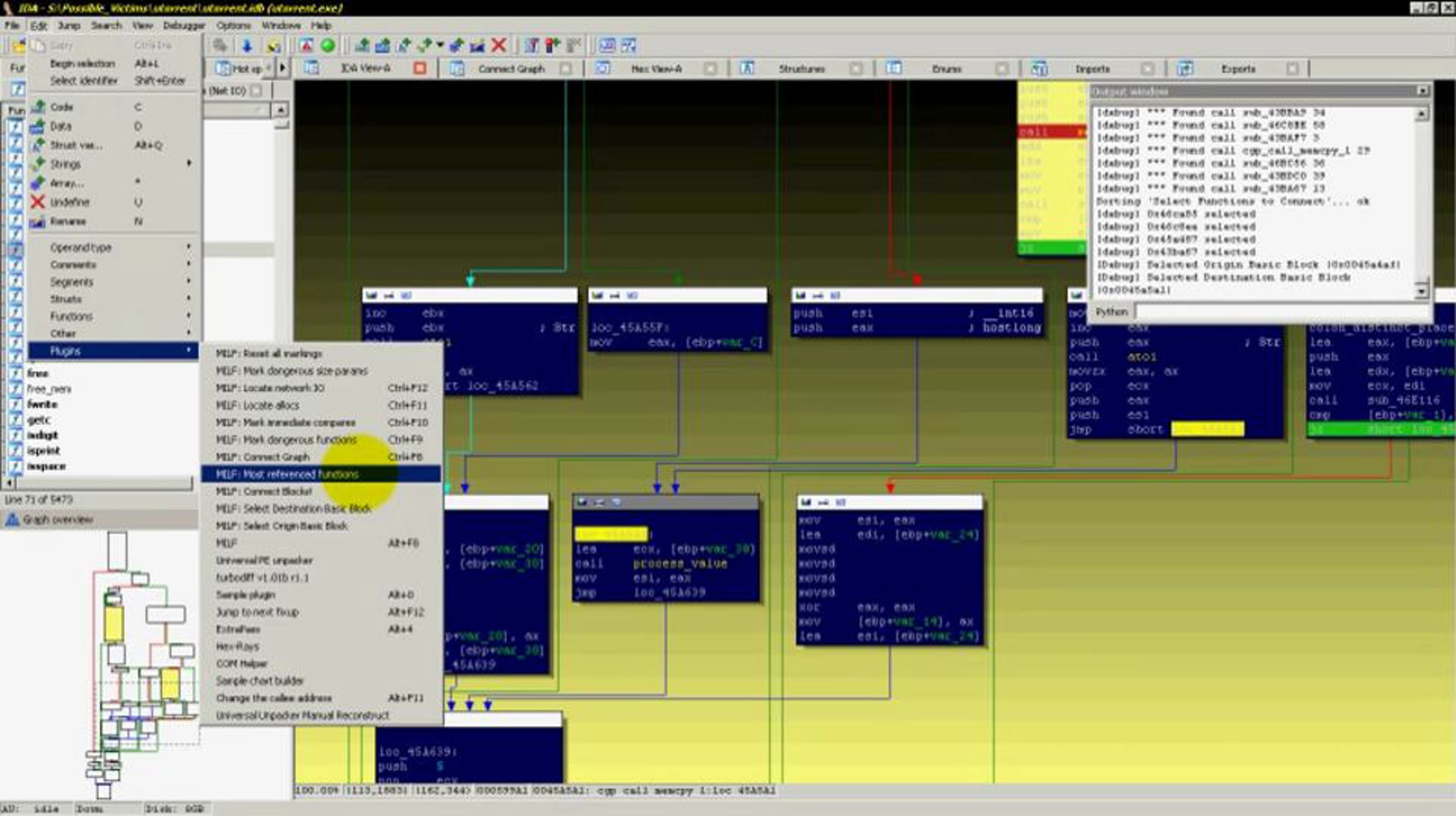Viewport: 1456px width, 816px height.
Task: Click the Structures tab icon
Action: point(747,69)
